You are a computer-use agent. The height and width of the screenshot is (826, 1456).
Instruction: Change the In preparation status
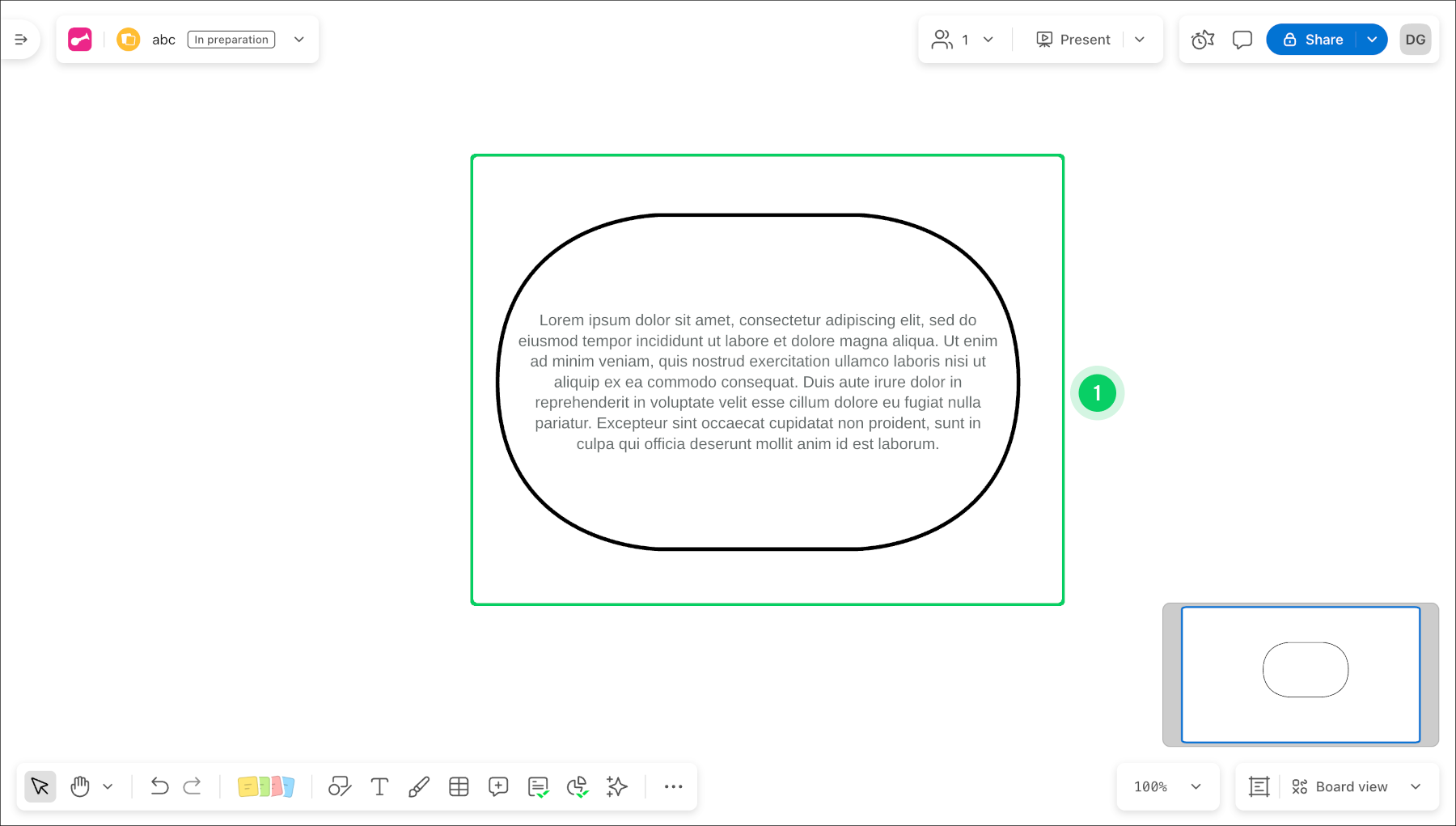click(230, 39)
